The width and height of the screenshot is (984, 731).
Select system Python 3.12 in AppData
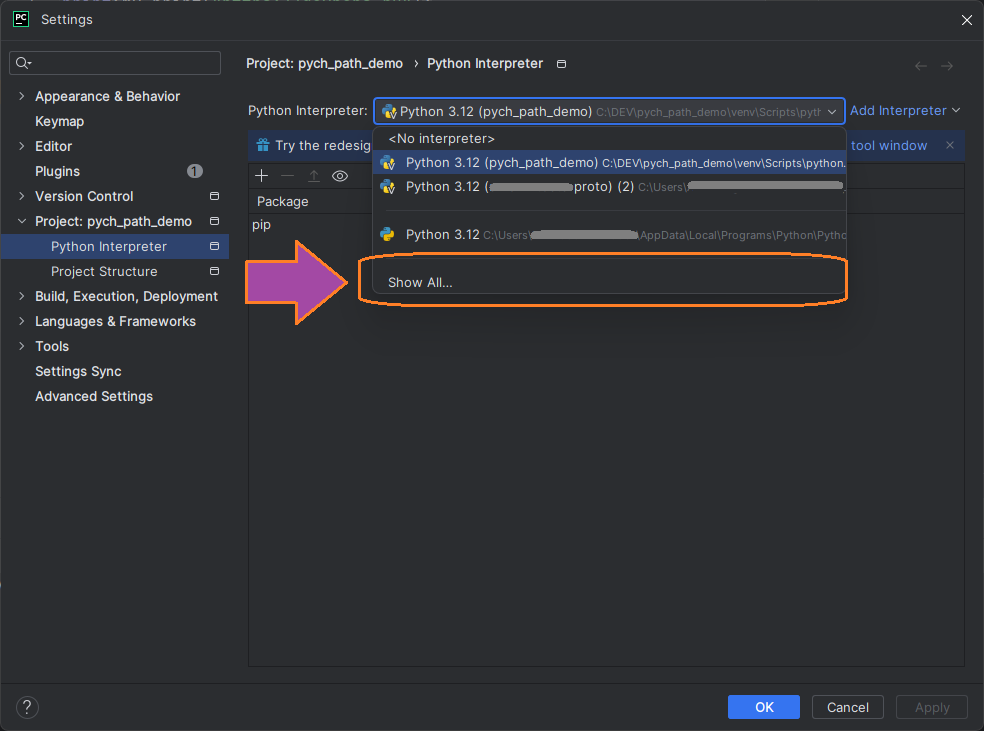(x=609, y=235)
